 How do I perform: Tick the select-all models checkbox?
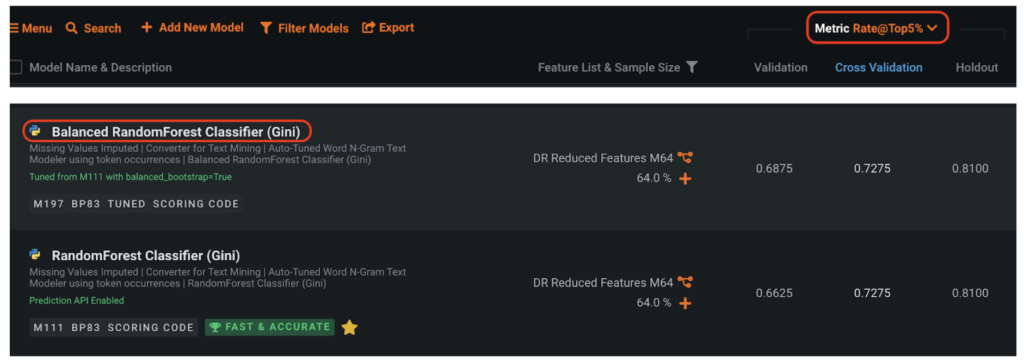16,67
